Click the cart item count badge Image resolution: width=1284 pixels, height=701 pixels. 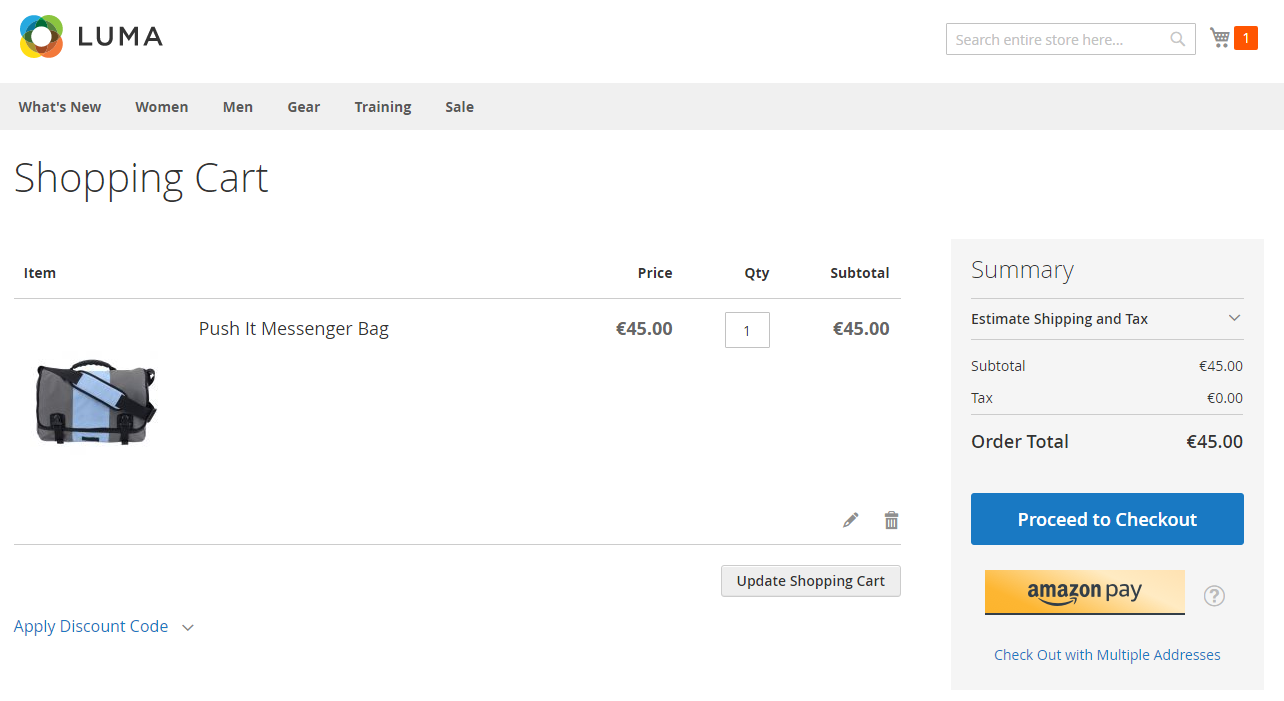point(1245,38)
